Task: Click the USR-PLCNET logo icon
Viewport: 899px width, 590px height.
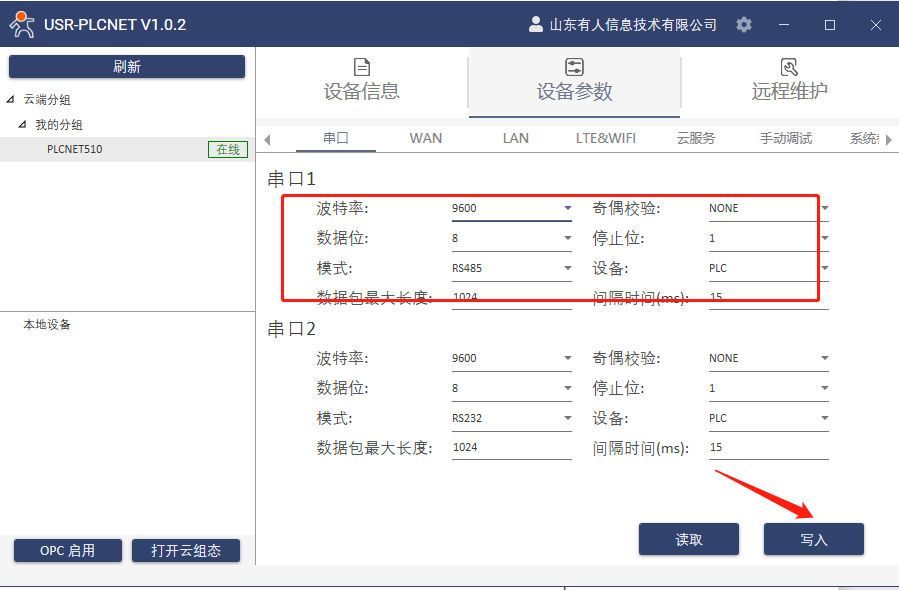Action: 21,25
